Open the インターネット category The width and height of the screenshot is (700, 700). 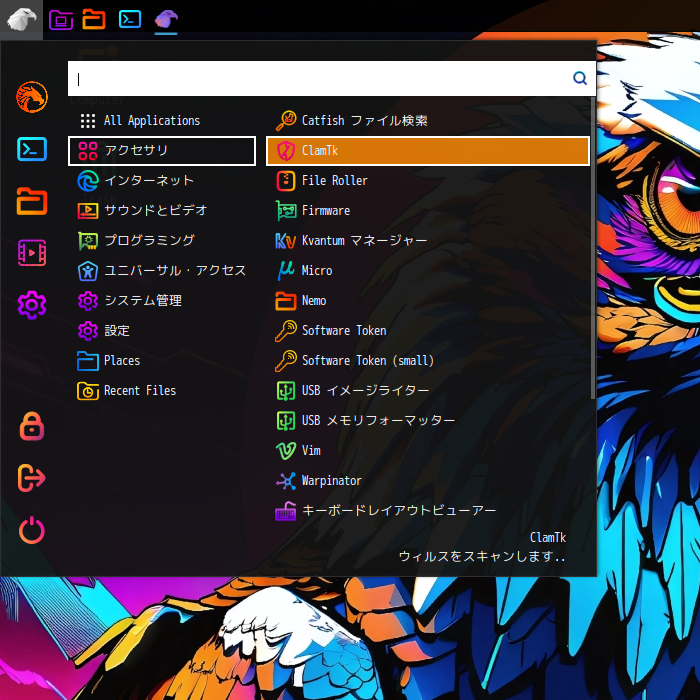tap(162, 181)
